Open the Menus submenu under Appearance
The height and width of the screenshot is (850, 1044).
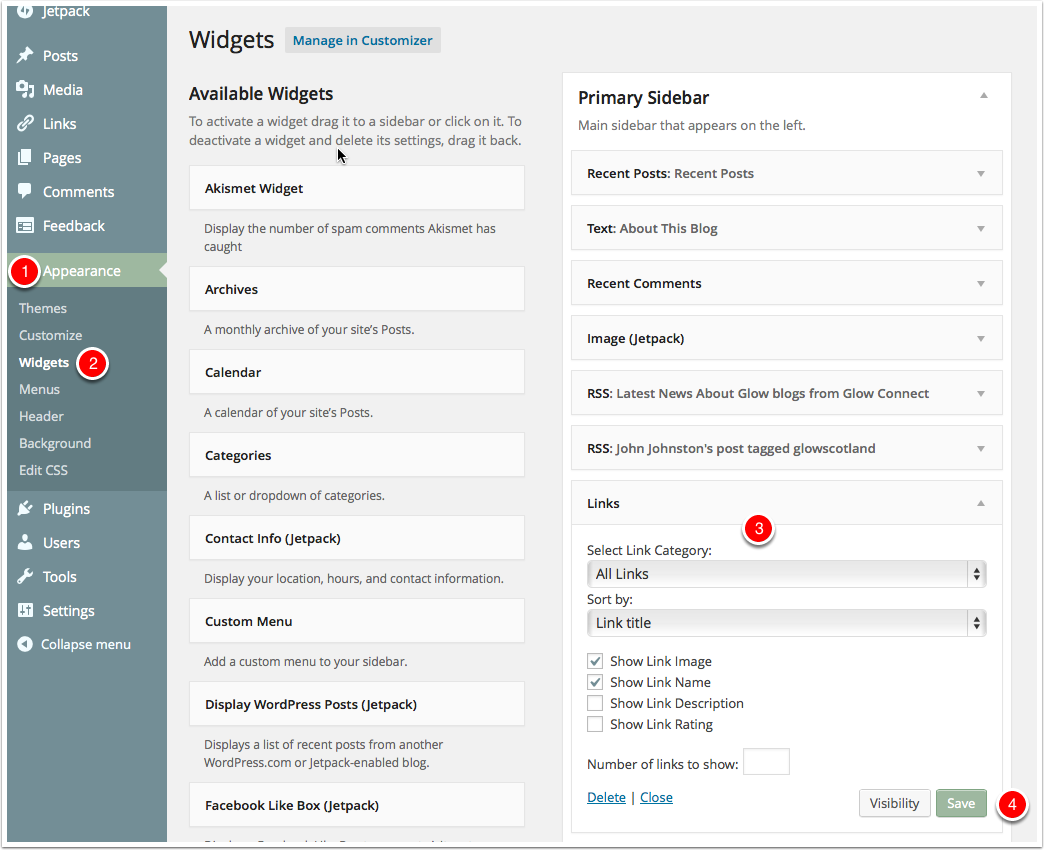click(x=39, y=389)
